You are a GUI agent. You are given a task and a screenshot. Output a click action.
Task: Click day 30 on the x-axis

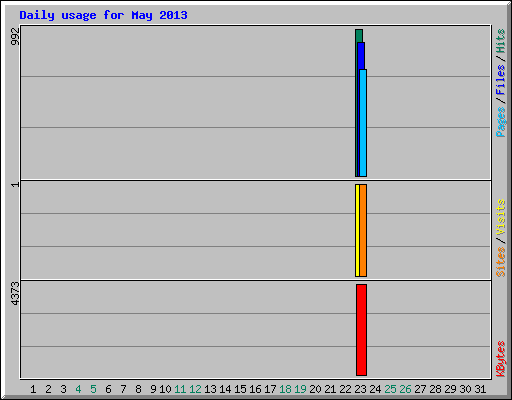click(465, 389)
